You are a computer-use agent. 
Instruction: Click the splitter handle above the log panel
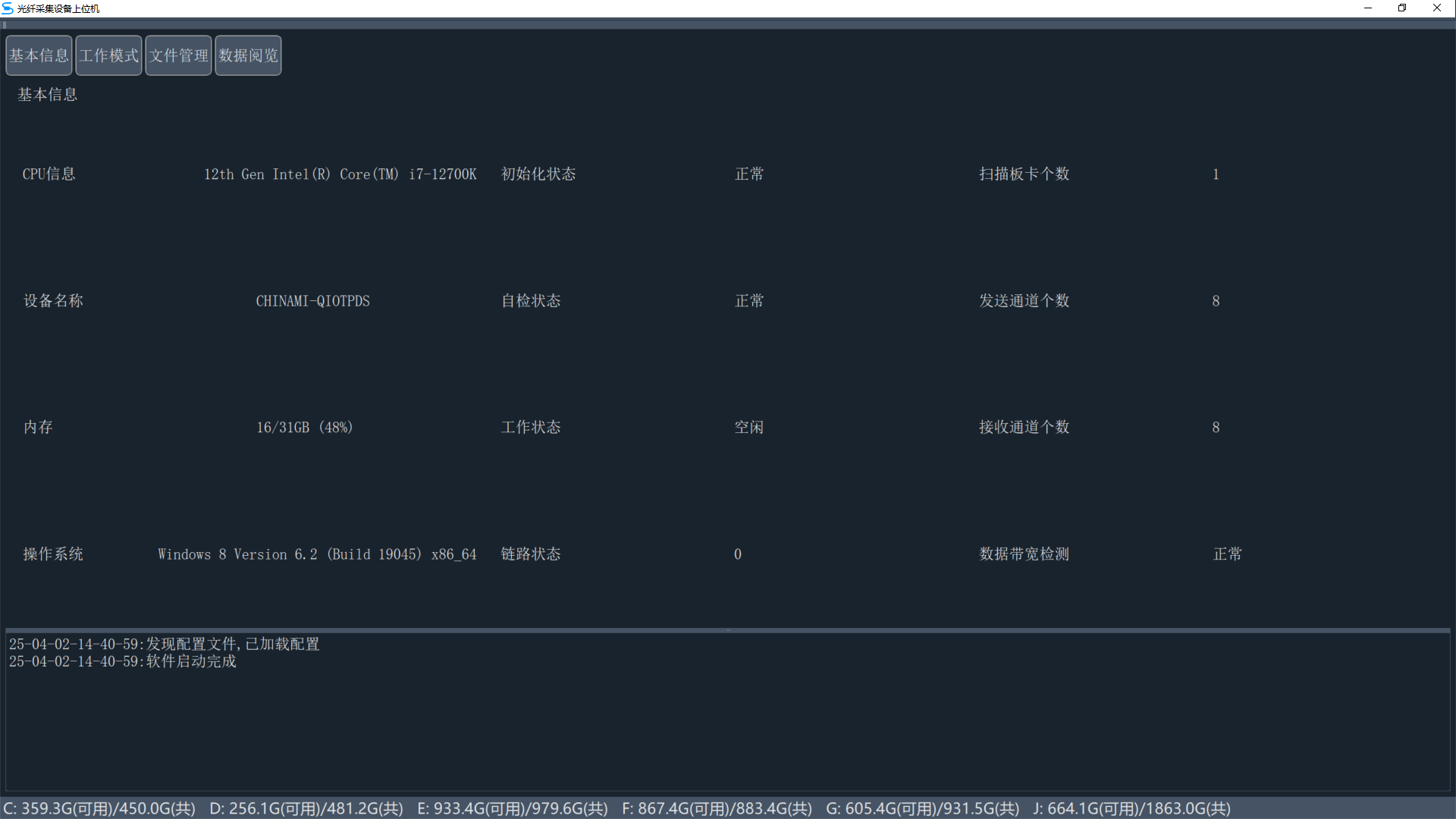[x=728, y=630]
